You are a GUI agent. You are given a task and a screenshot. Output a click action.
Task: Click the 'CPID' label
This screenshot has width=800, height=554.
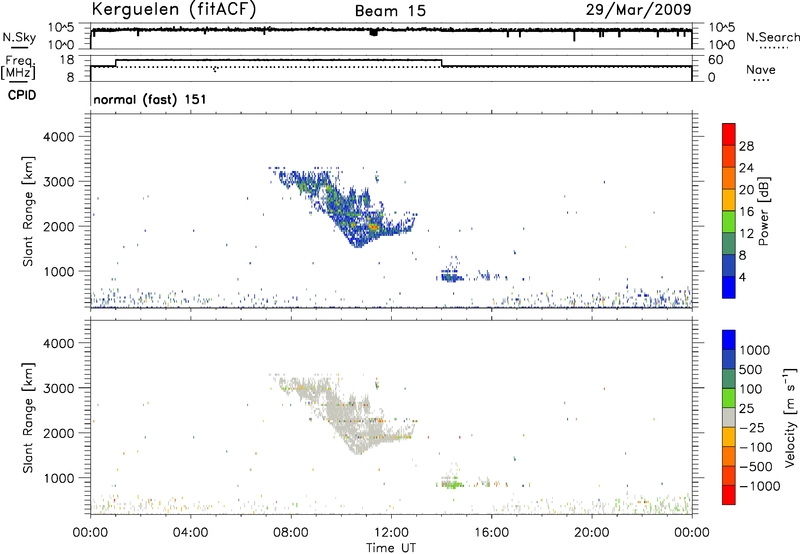22,95
